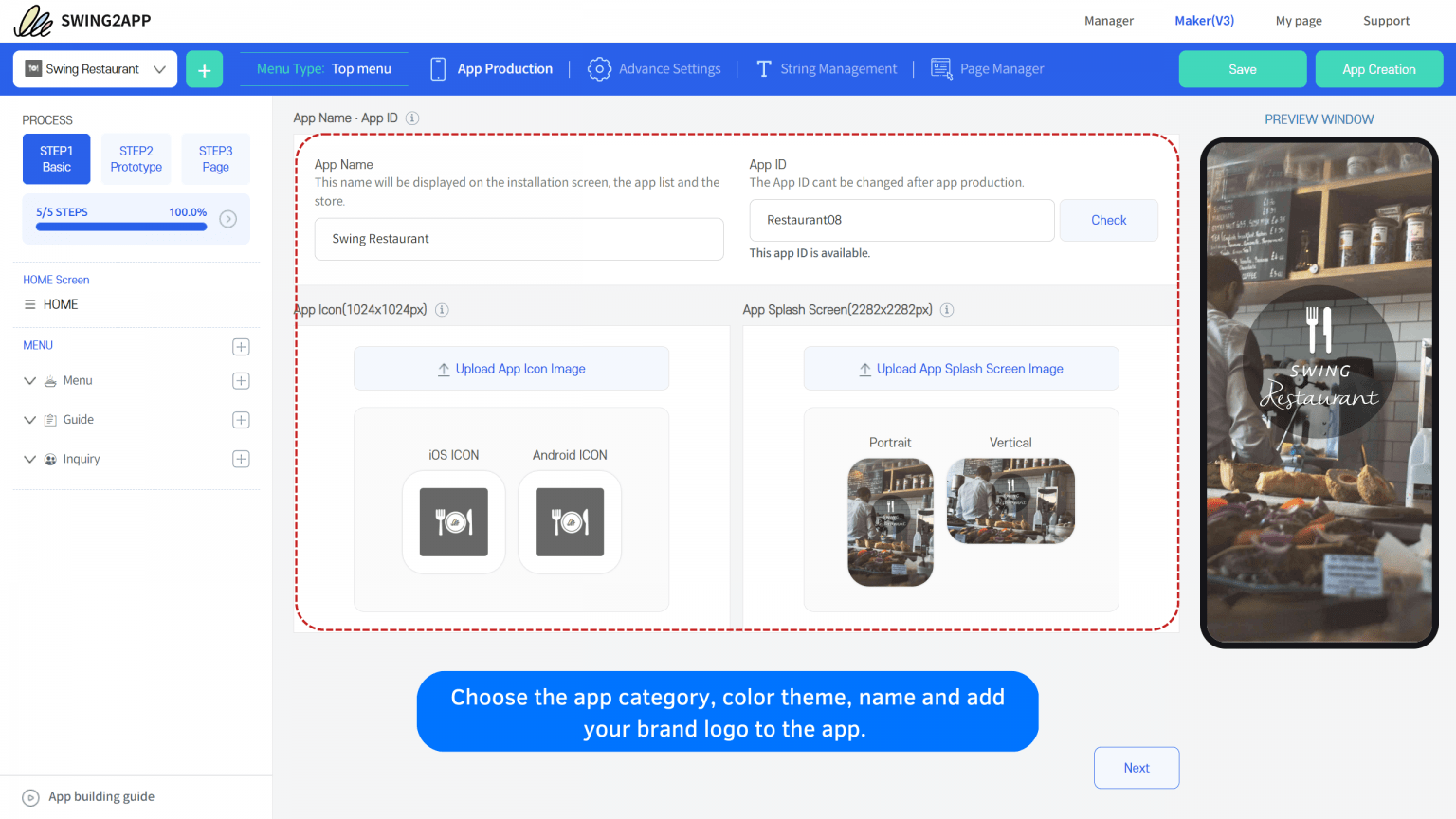Open the Maker(V3) menu item
Screen dimensions: 1456x819
click(x=1204, y=20)
